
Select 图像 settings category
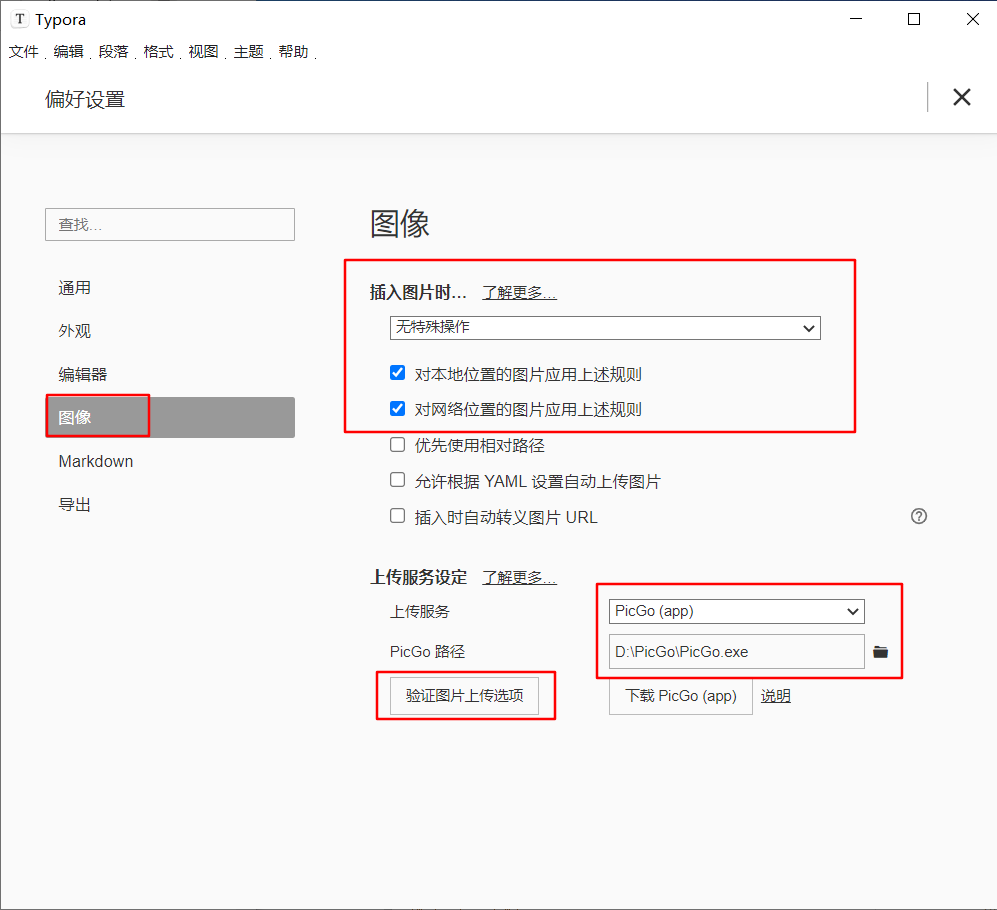(x=170, y=417)
